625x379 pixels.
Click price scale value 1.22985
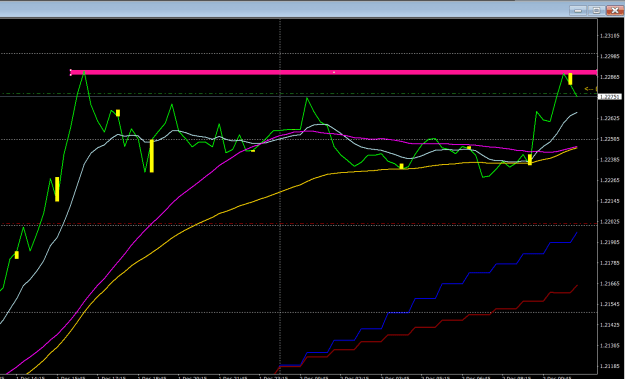610,56
